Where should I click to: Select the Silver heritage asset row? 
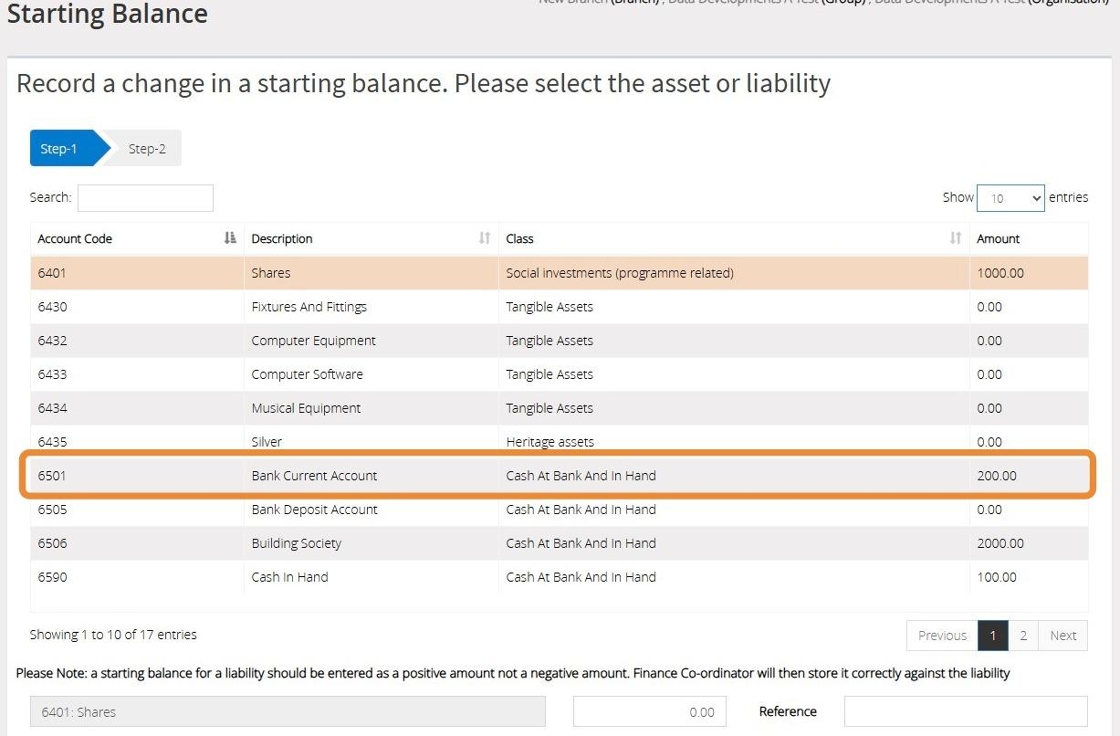pos(267,442)
